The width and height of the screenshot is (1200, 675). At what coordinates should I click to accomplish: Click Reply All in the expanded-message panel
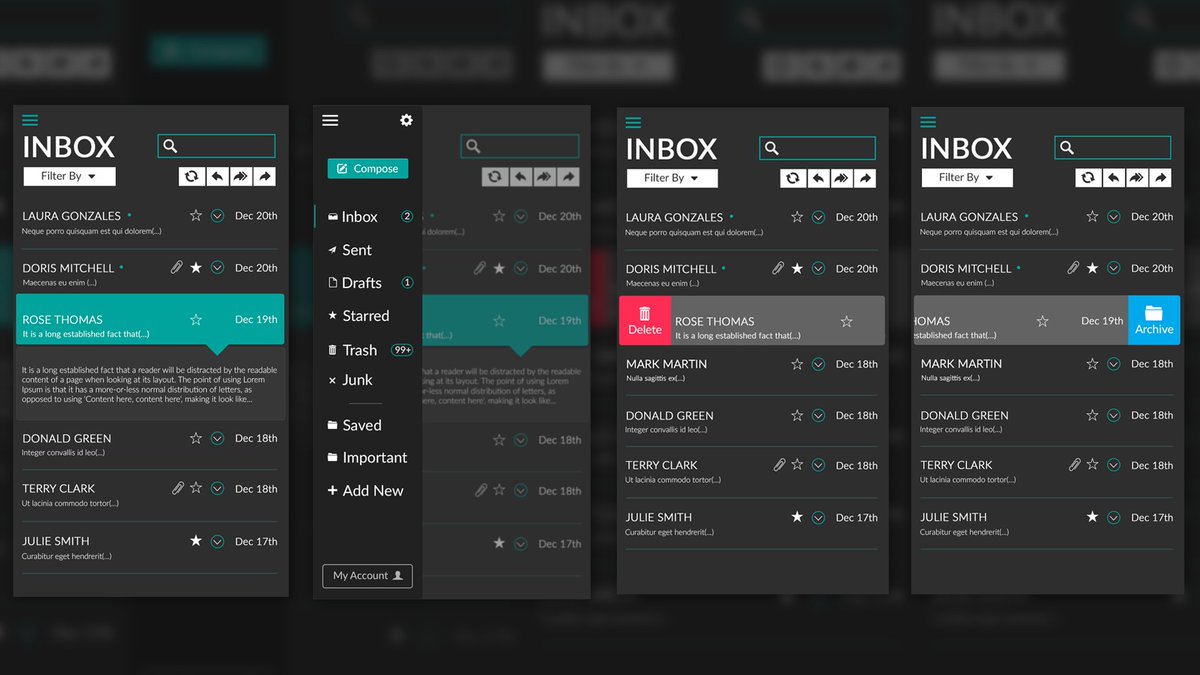click(x=240, y=176)
